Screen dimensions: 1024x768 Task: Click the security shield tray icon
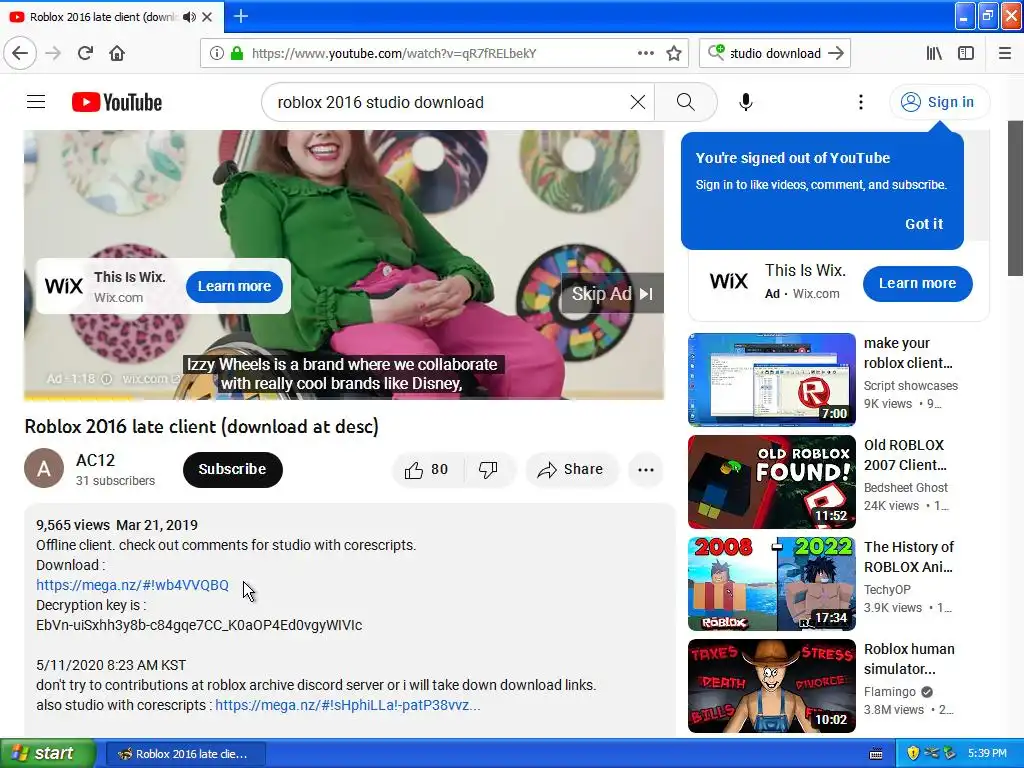pyautogui.click(x=912, y=753)
